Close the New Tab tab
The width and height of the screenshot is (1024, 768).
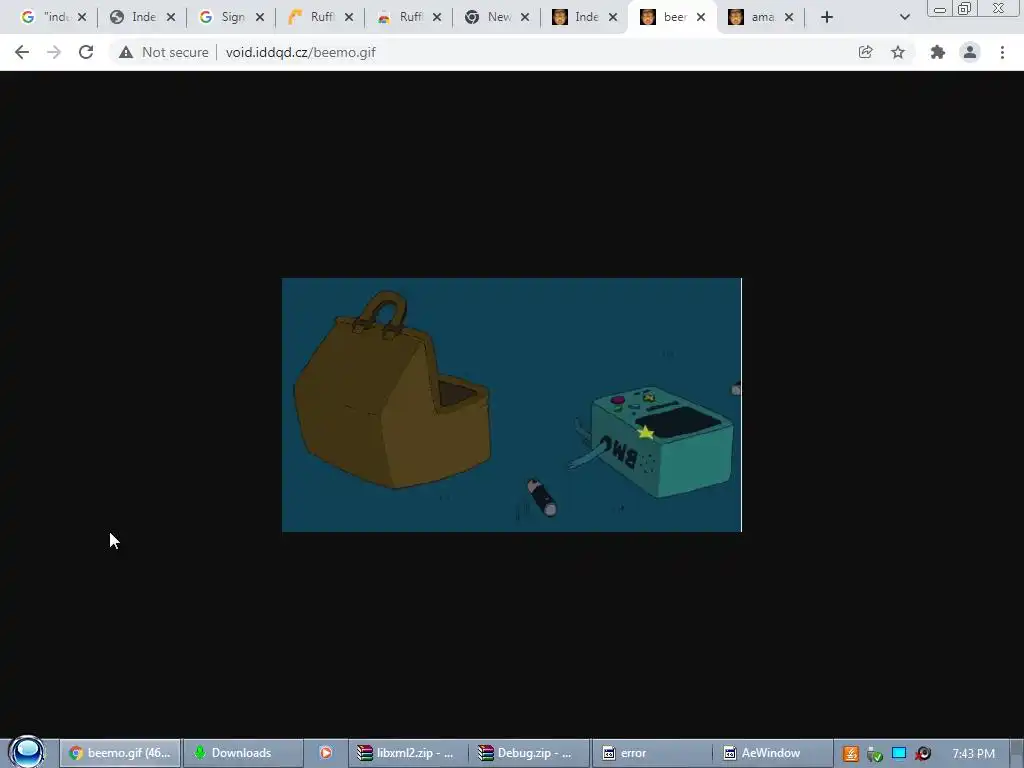click(525, 17)
